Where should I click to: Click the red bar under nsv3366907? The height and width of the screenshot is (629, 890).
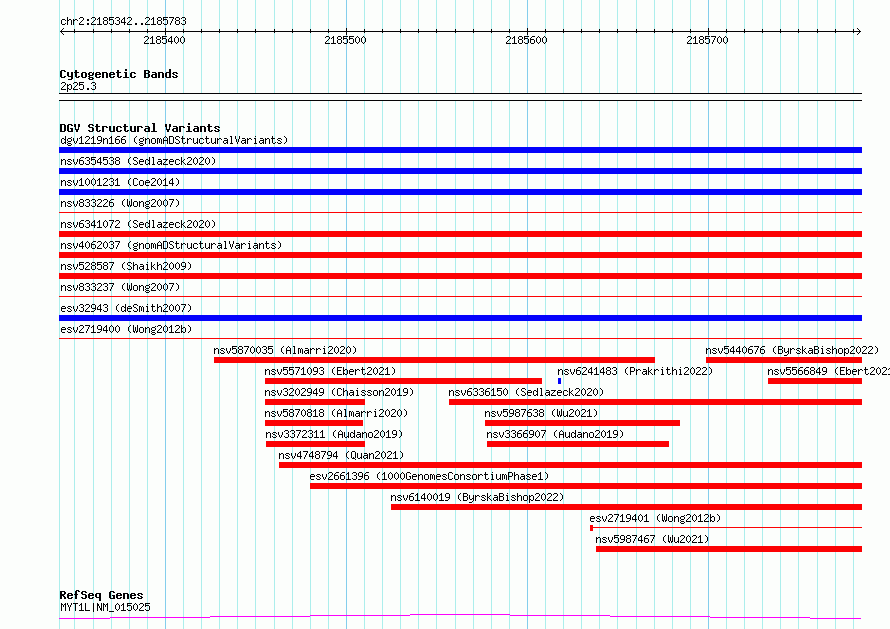[578, 444]
